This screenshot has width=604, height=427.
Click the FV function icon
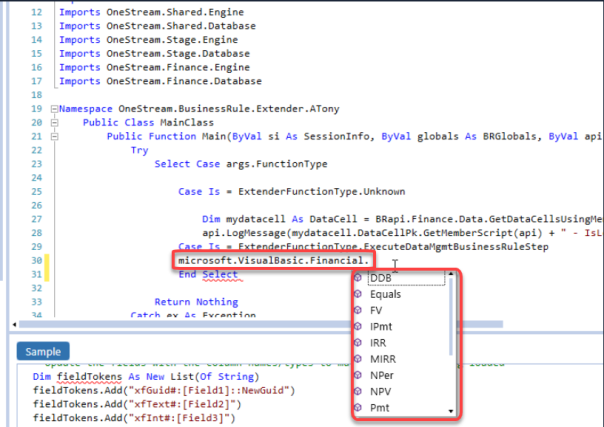coord(359,311)
